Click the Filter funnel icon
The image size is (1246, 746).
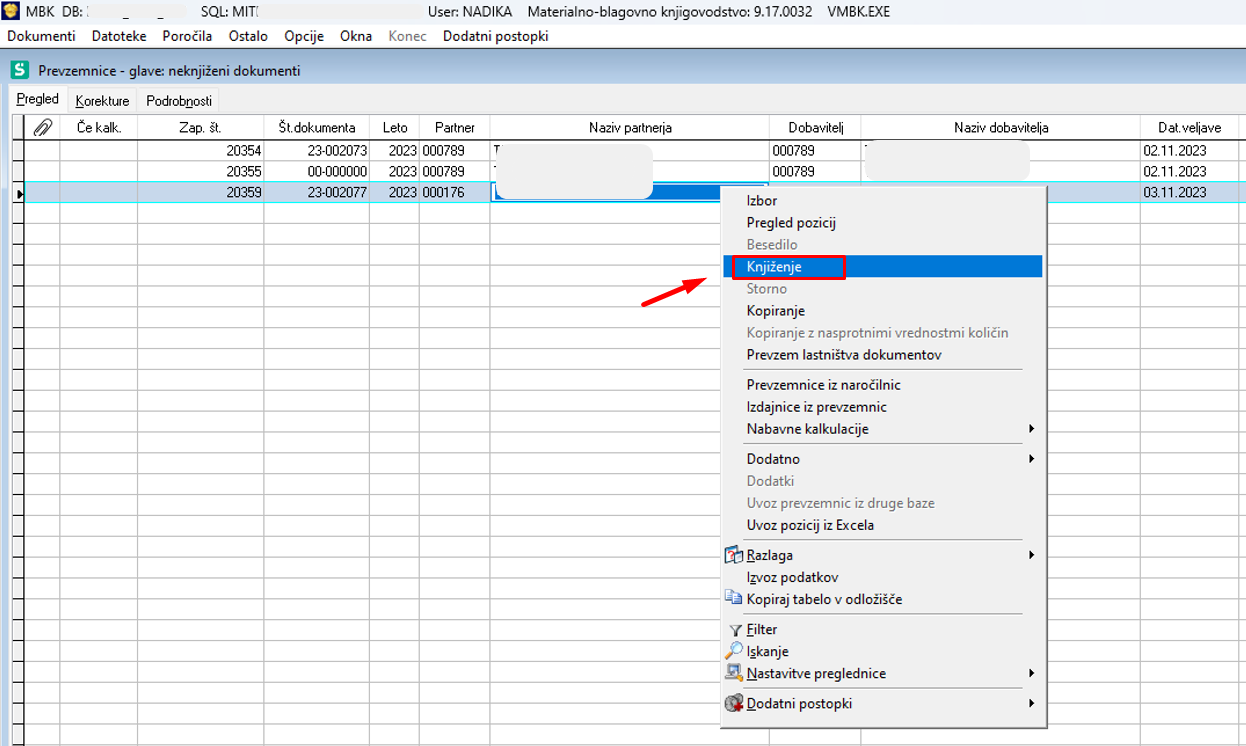point(735,630)
